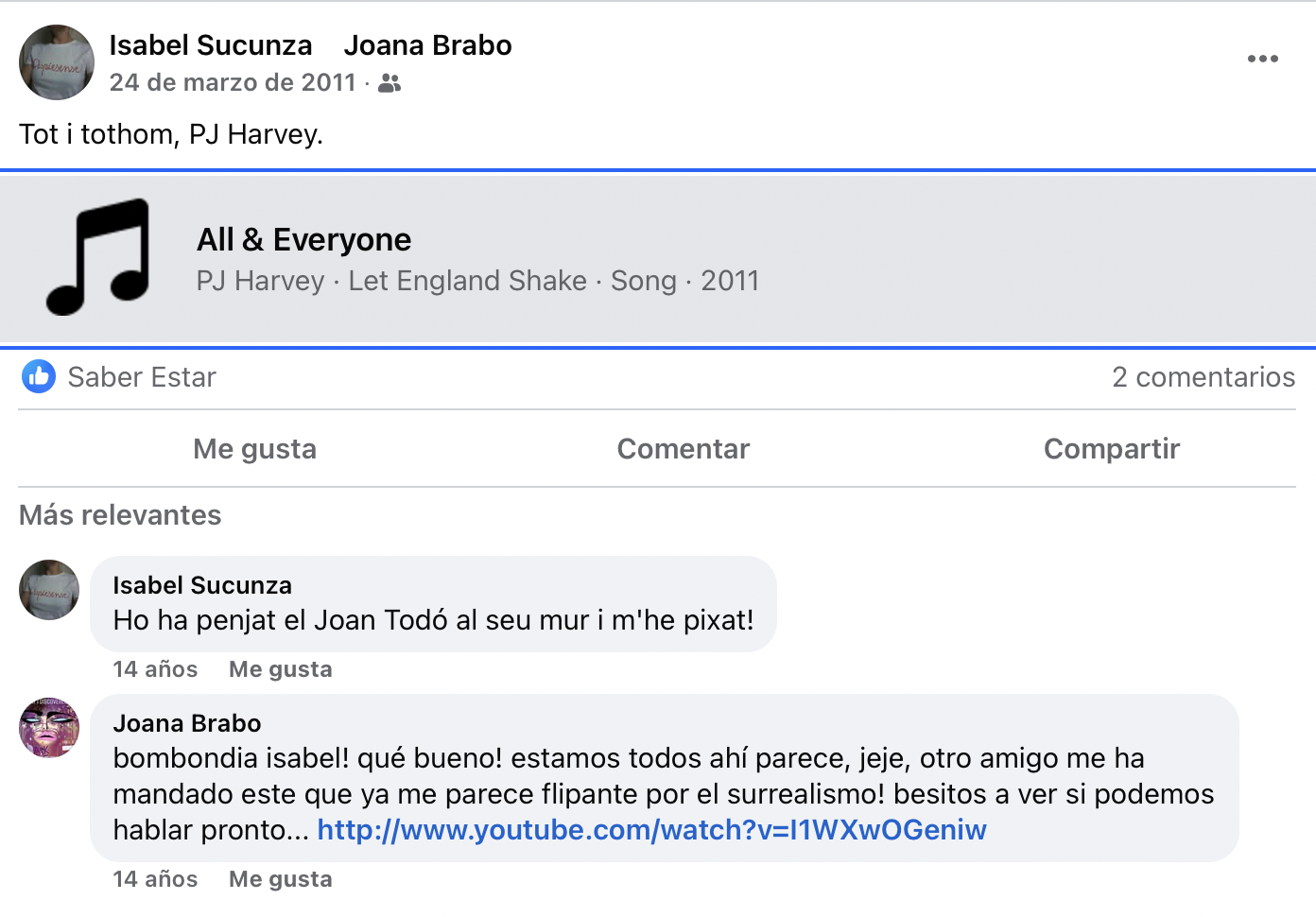The width and height of the screenshot is (1316, 917).
Task: Open the YouTube link in Joana's comment
Action: click(x=651, y=830)
